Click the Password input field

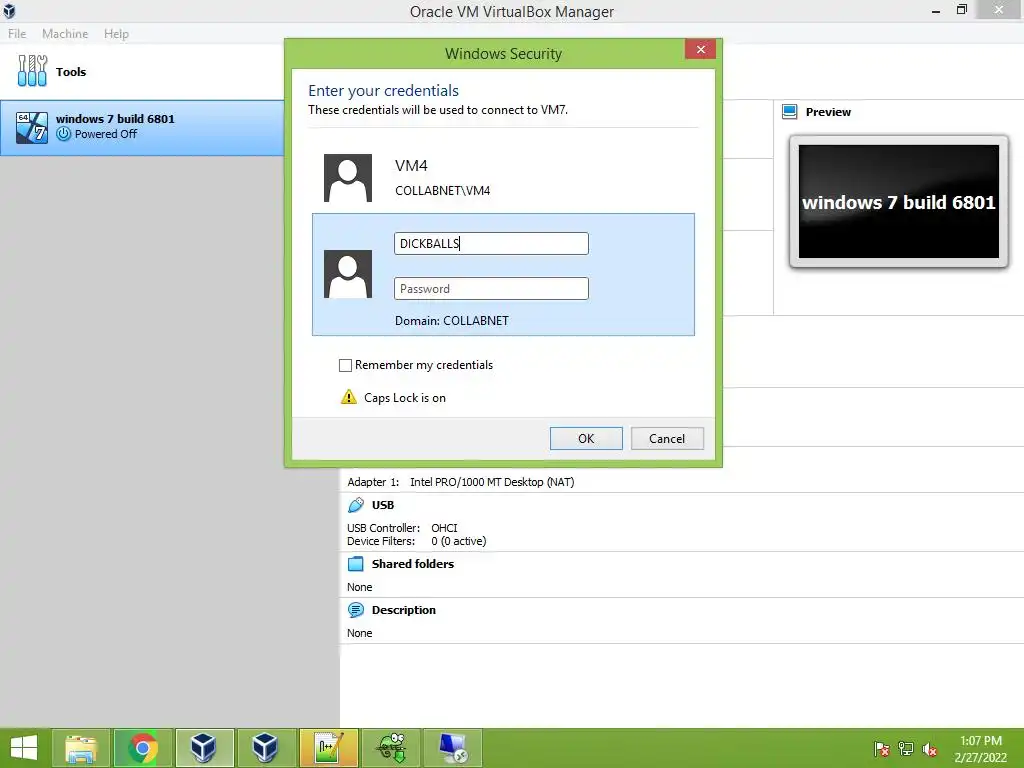(x=491, y=289)
